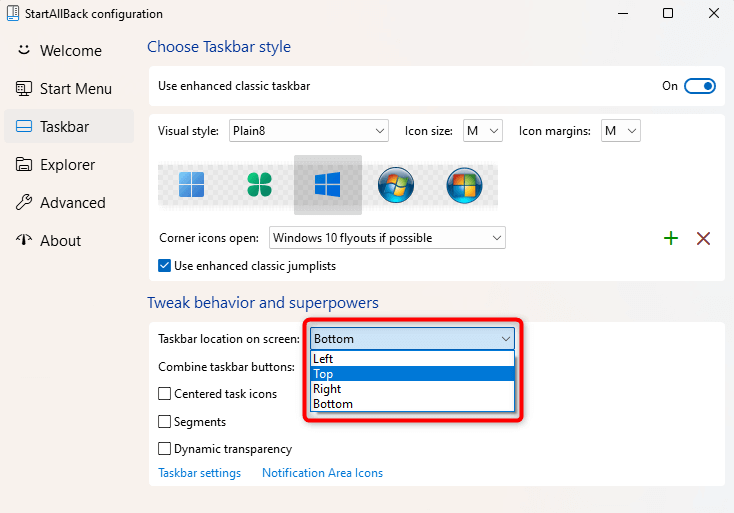
Task: Open the Visual style Plain8 dropdown
Action: point(308,131)
